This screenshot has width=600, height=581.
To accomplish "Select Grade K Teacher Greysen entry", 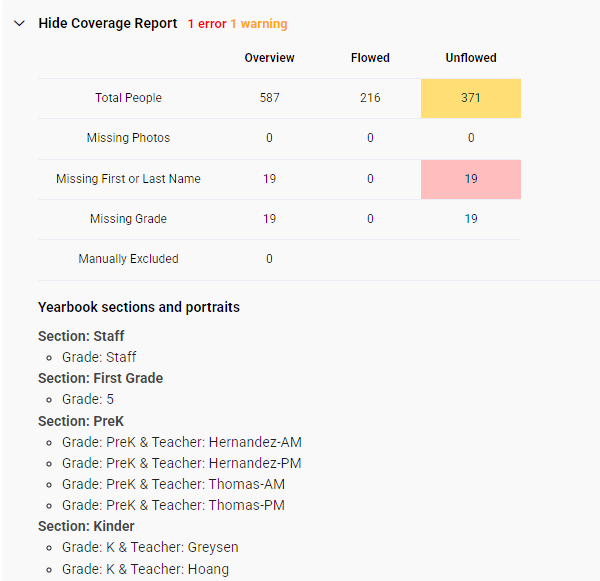I will 150,547.
